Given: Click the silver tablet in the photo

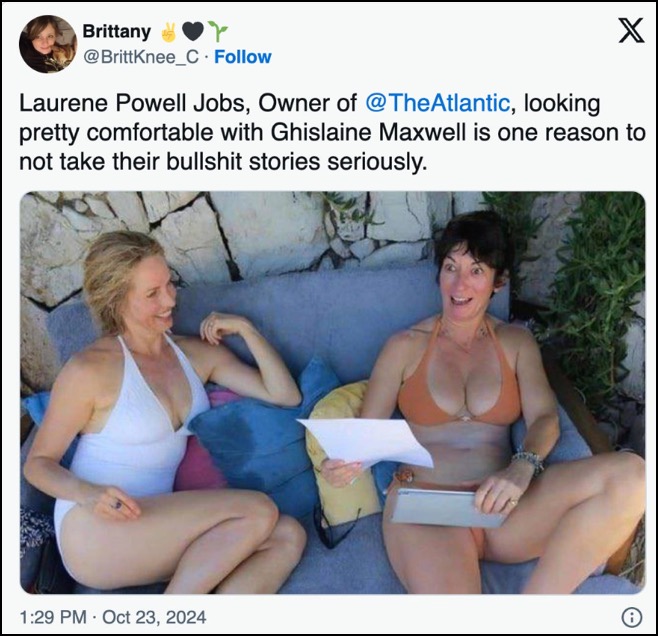Looking at the screenshot, I should [x=445, y=508].
